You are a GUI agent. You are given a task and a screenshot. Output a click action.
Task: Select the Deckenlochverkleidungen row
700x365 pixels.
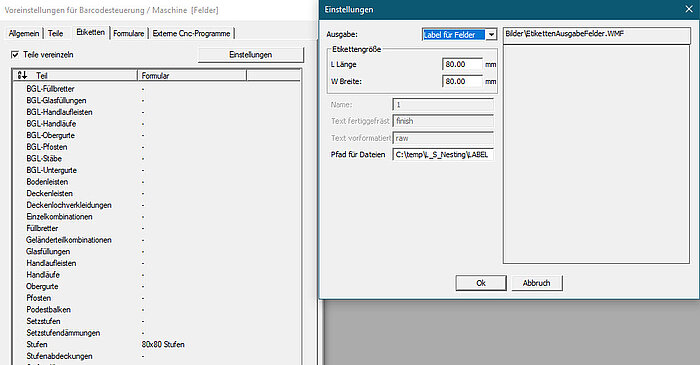(156, 205)
